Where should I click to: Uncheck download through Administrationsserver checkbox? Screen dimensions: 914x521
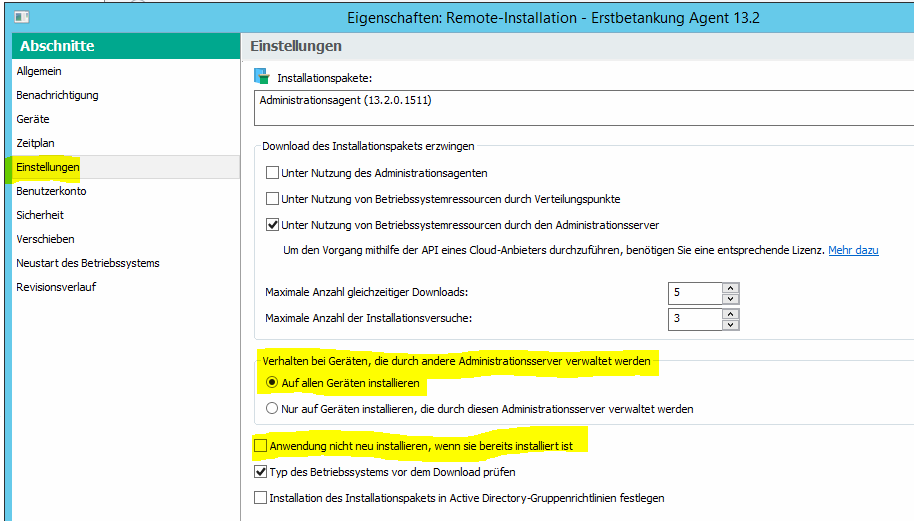point(272,225)
